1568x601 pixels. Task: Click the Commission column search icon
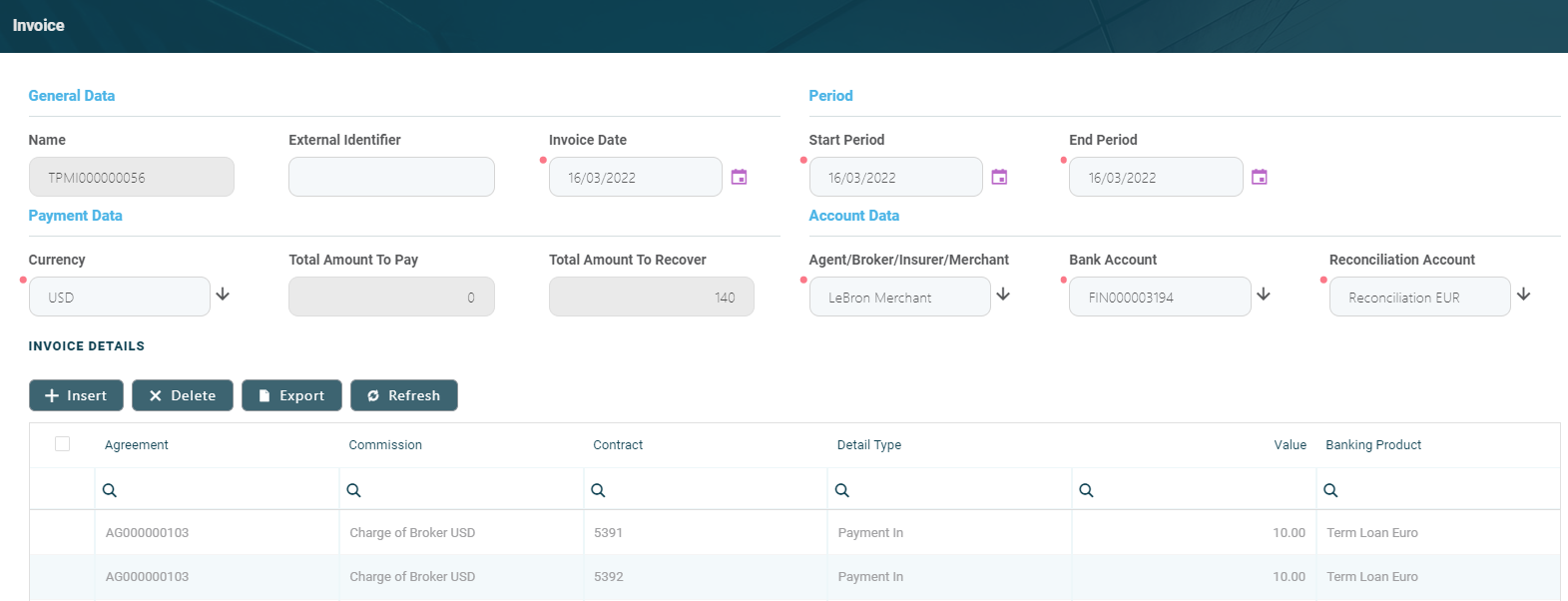(x=353, y=490)
